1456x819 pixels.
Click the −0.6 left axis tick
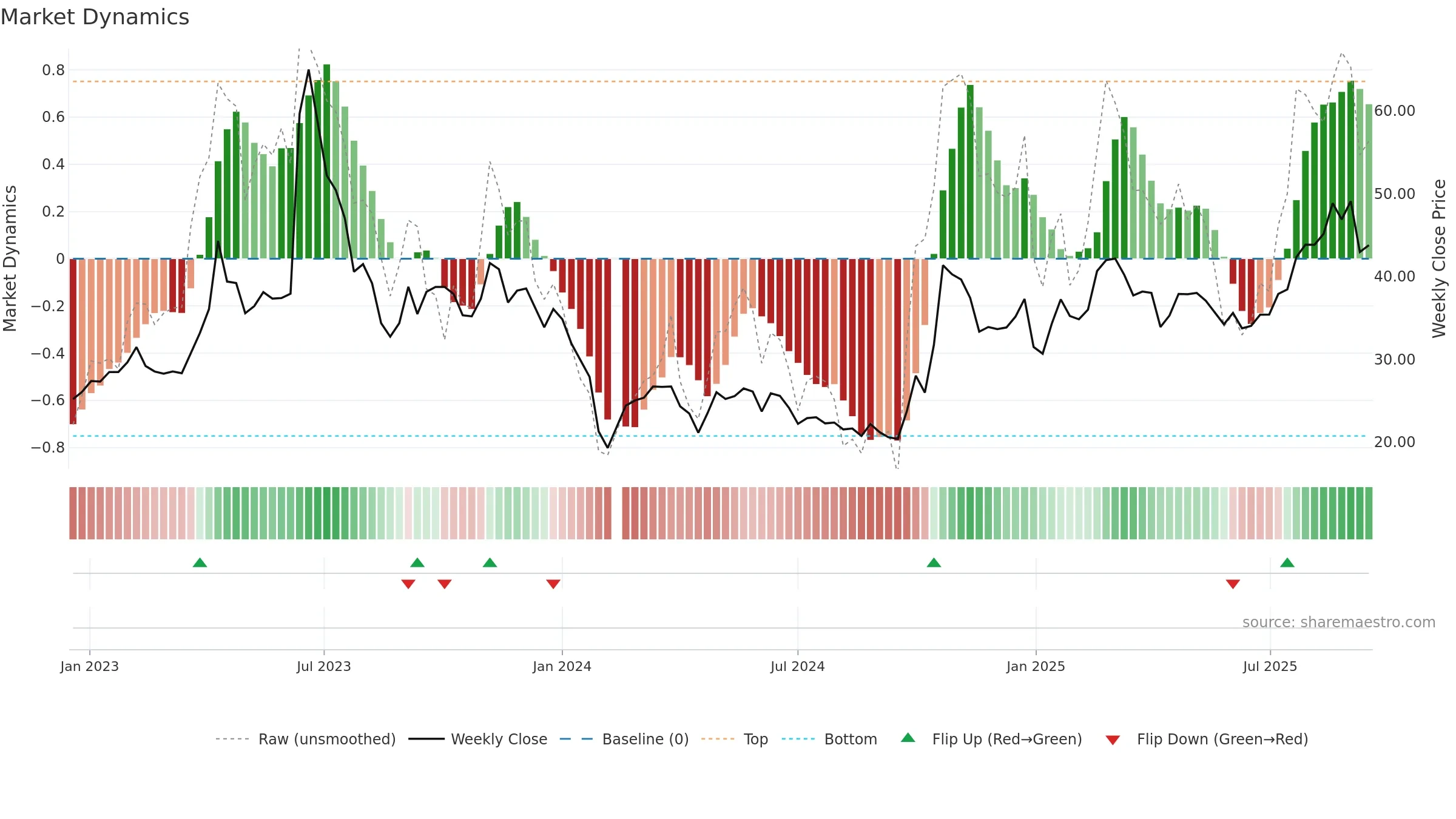tap(48, 400)
